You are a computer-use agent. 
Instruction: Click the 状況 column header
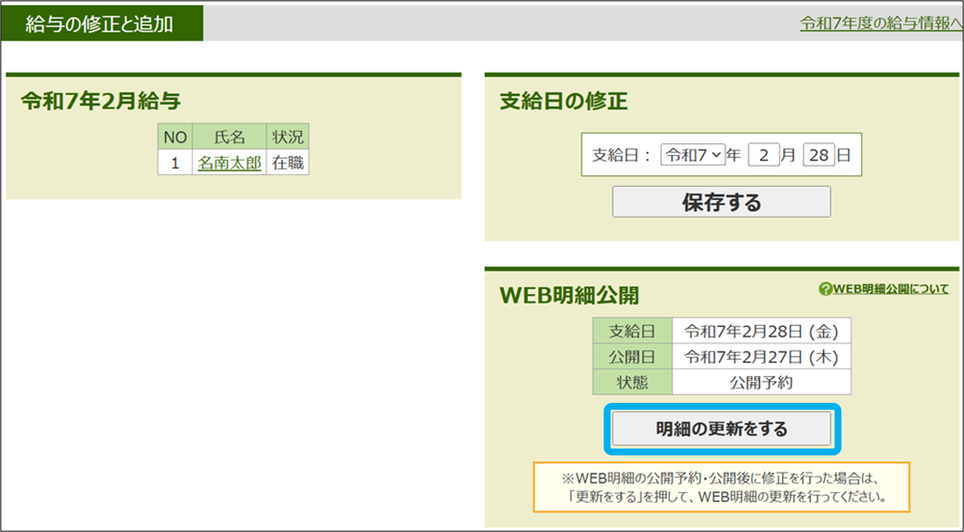[x=288, y=137]
